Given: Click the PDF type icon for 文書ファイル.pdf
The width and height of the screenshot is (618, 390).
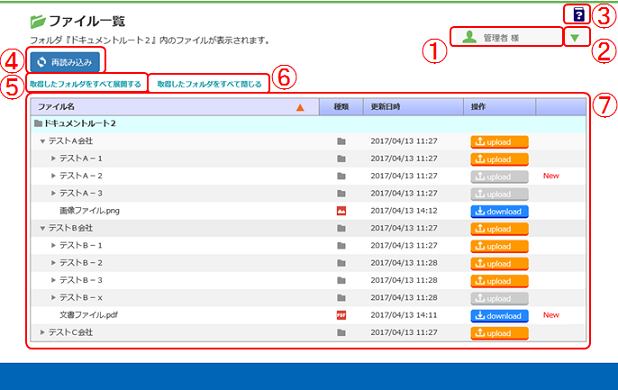Looking at the screenshot, I should click(341, 315).
